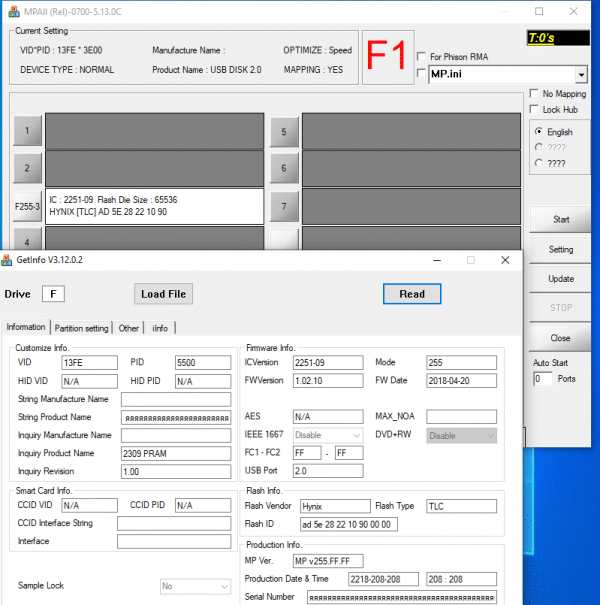
Task: Click the ICVersion field 2251-09
Action: pos(328,363)
